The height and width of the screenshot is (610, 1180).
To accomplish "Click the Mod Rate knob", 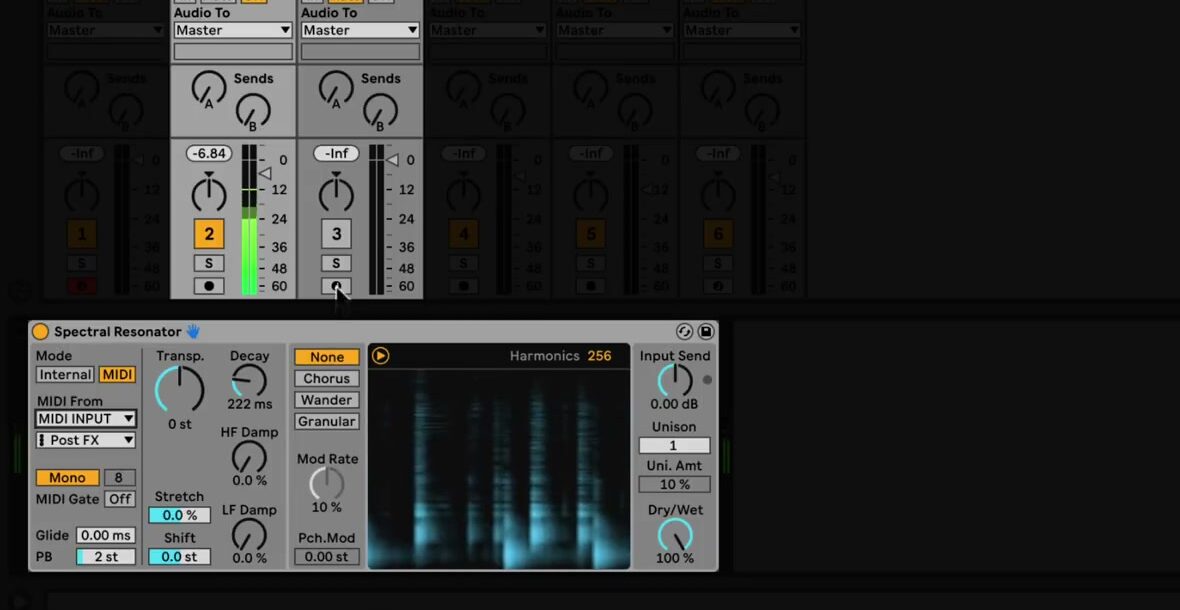I will tap(327, 484).
